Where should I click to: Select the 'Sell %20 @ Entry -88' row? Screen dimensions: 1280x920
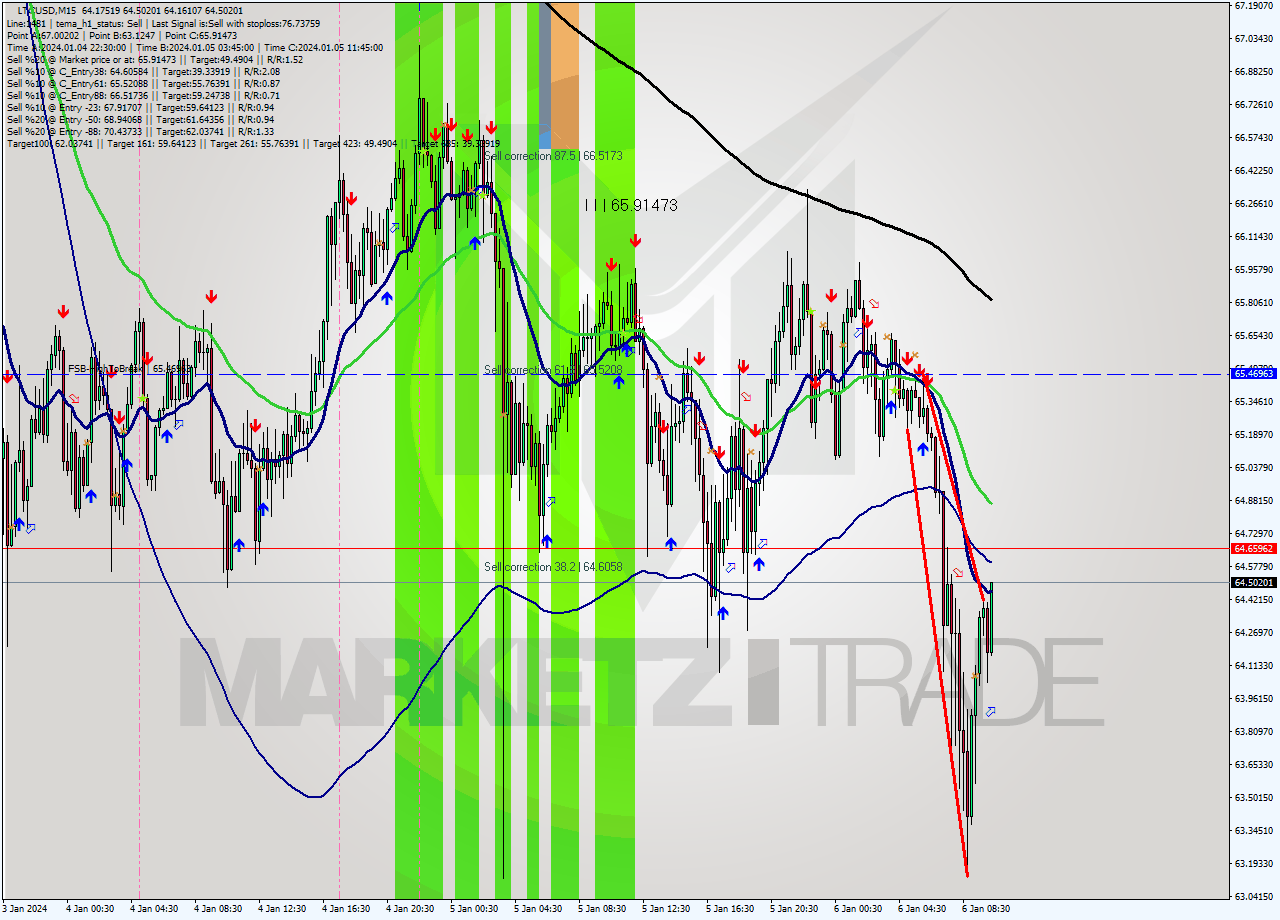140,131
